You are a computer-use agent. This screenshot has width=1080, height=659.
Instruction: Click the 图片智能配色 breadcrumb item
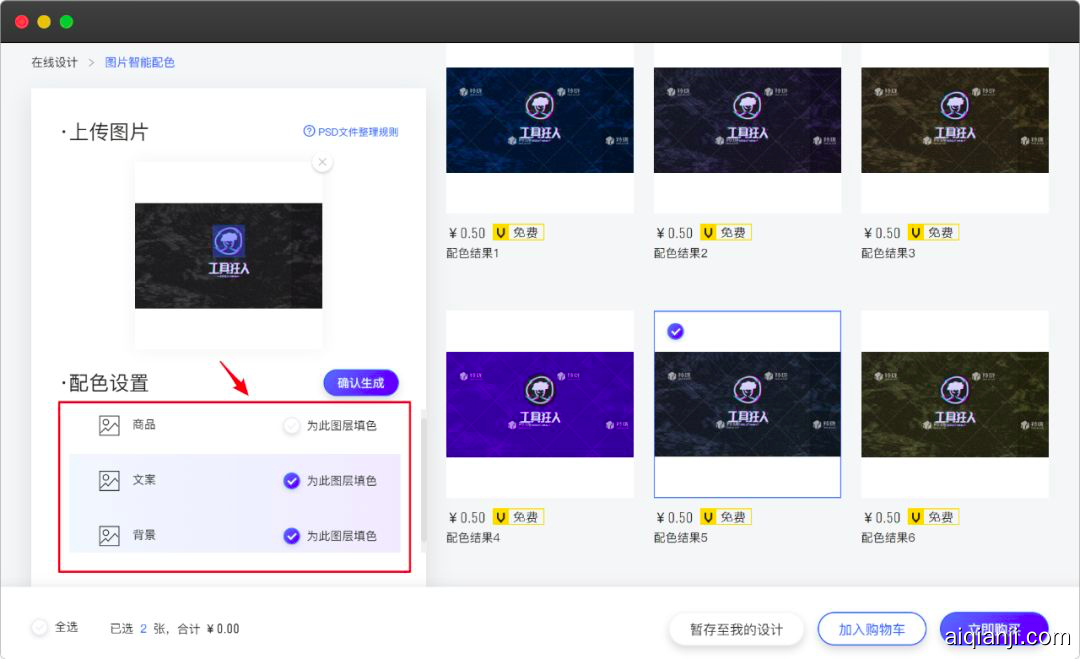click(x=140, y=62)
